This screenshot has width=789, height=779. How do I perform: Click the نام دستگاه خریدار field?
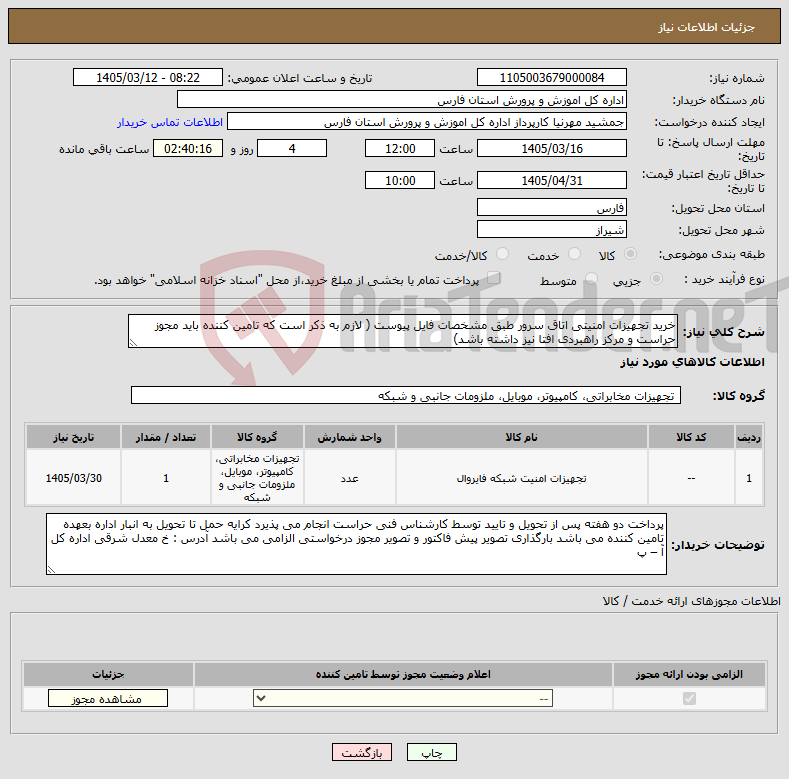tap(402, 100)
